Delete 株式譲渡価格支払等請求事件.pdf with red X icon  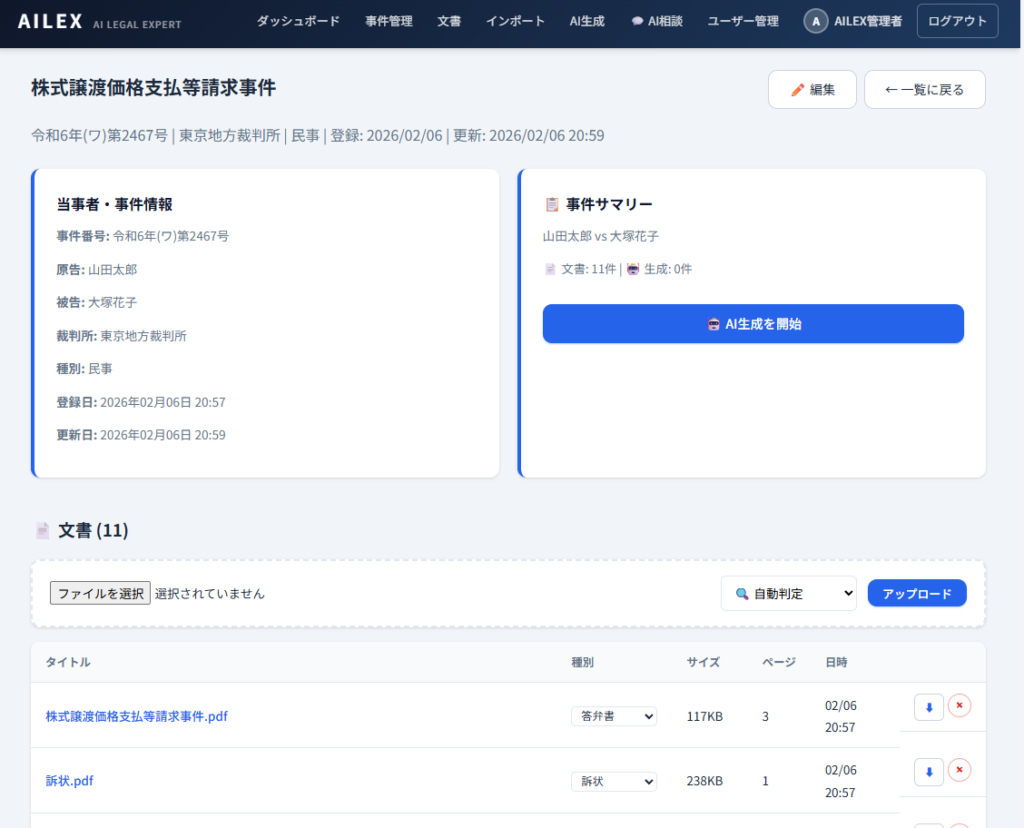coord(959,706)
